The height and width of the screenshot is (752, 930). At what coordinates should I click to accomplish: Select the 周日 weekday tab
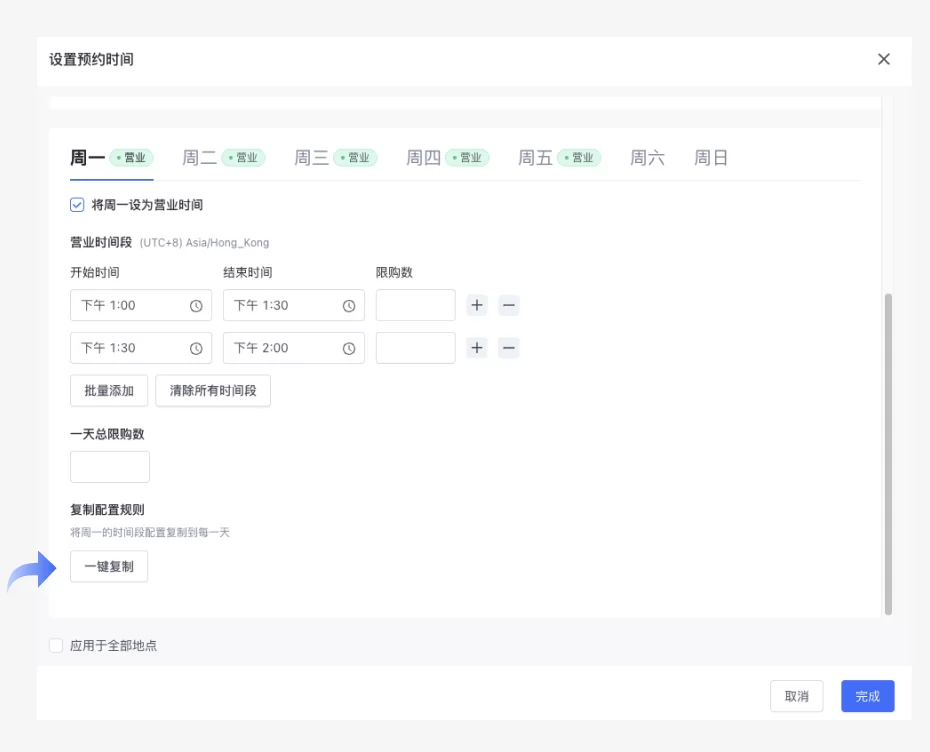click(711, 157)
